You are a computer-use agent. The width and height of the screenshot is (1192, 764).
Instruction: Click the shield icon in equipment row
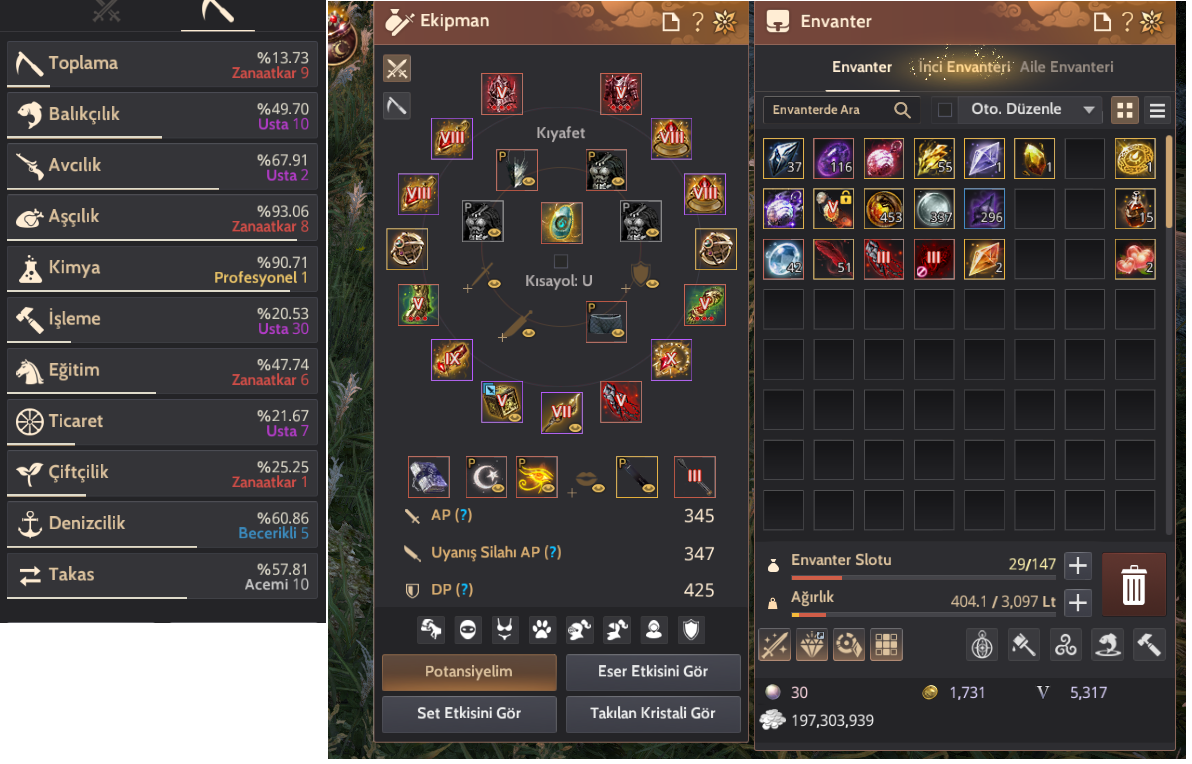pyautogui.click(x=690, y=630)
